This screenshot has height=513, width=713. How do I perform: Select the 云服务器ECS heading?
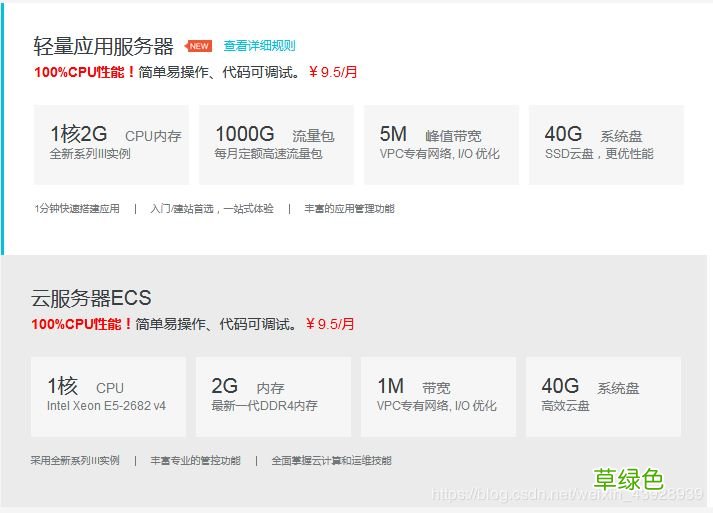(91, 298)
